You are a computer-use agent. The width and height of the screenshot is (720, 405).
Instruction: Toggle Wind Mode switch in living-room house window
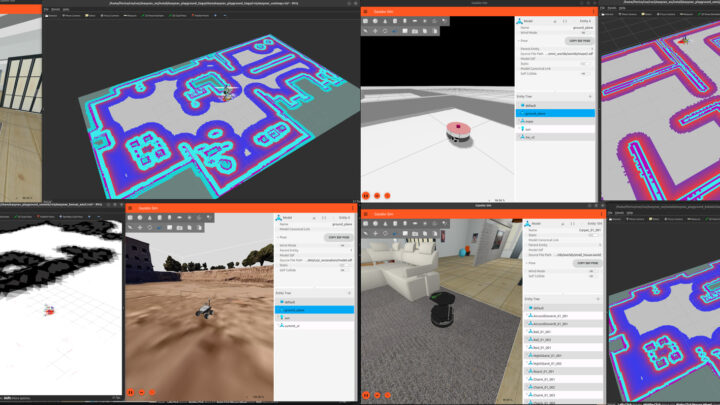pyautogui.click(x=592, y=271)
